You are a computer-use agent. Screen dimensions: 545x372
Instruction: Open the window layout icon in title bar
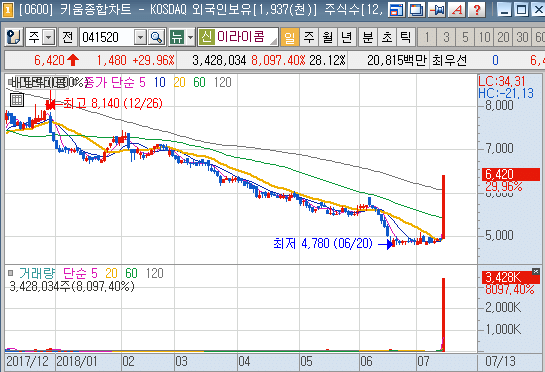click(396, 10)
